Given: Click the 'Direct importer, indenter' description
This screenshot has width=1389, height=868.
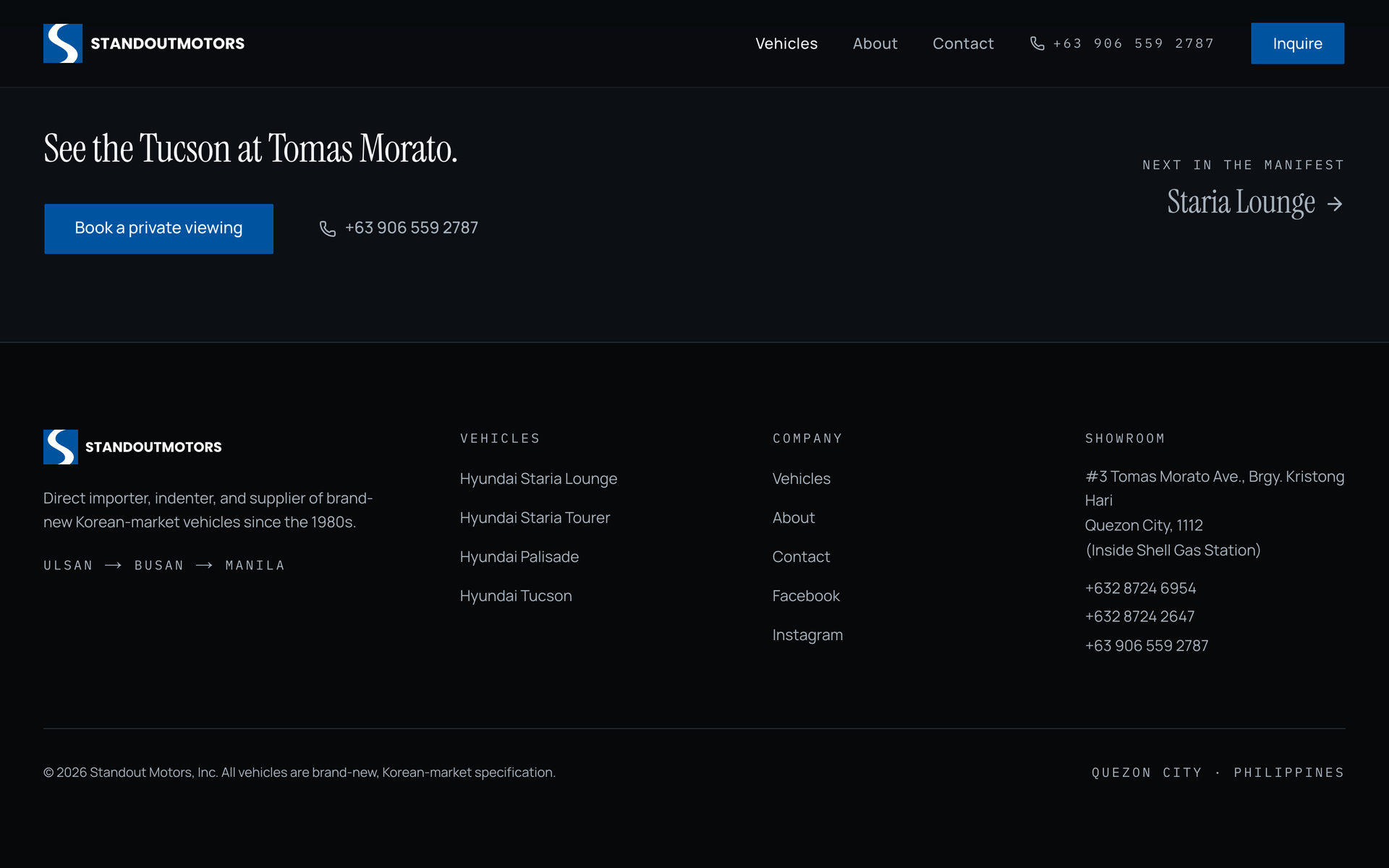Looking at the screenshot, I should [x=208, y=510].
